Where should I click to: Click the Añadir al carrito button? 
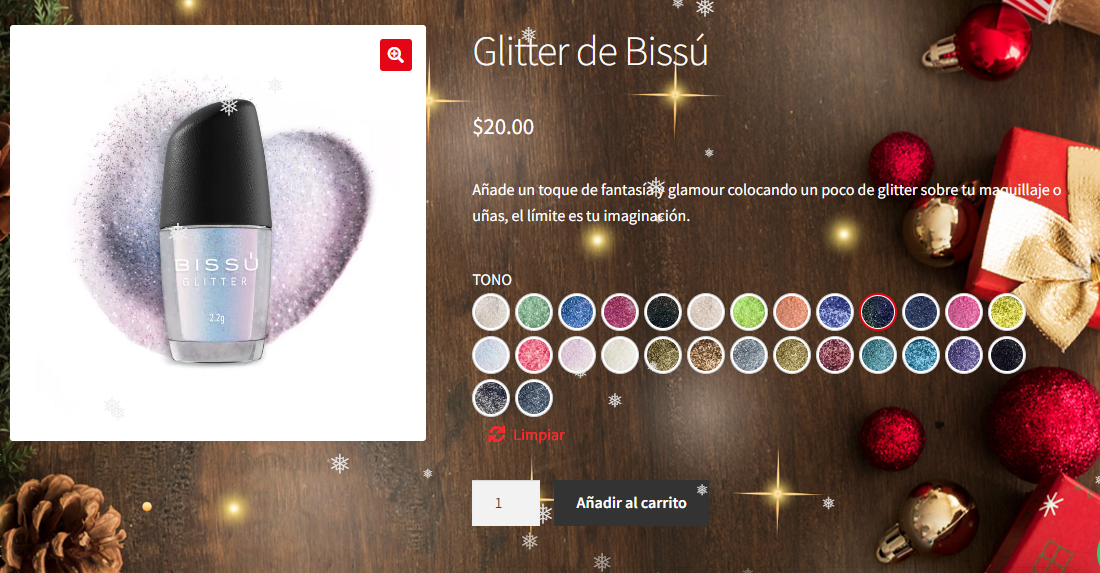pyautogui.click(x=631, y=503)
